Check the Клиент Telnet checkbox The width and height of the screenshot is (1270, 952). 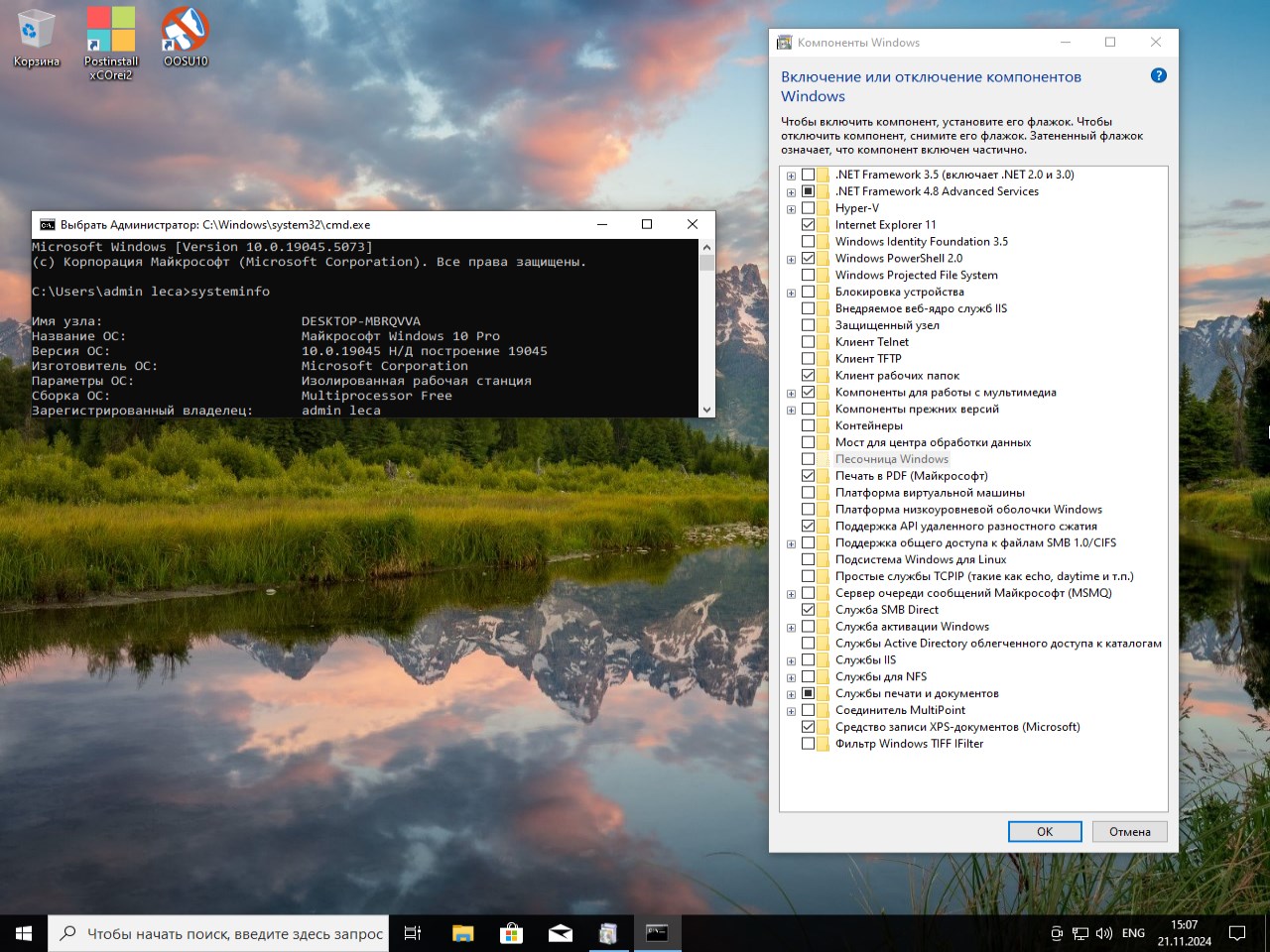pos(808,342)
